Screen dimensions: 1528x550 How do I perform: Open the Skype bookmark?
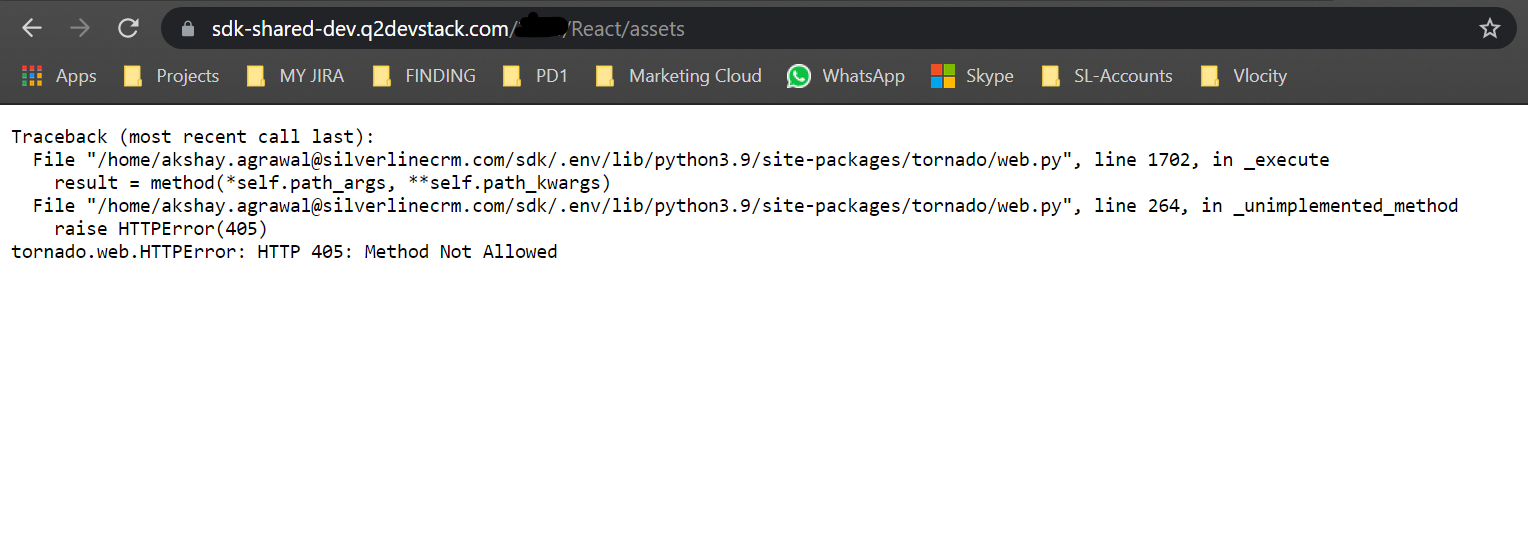[x=972, y=76]
